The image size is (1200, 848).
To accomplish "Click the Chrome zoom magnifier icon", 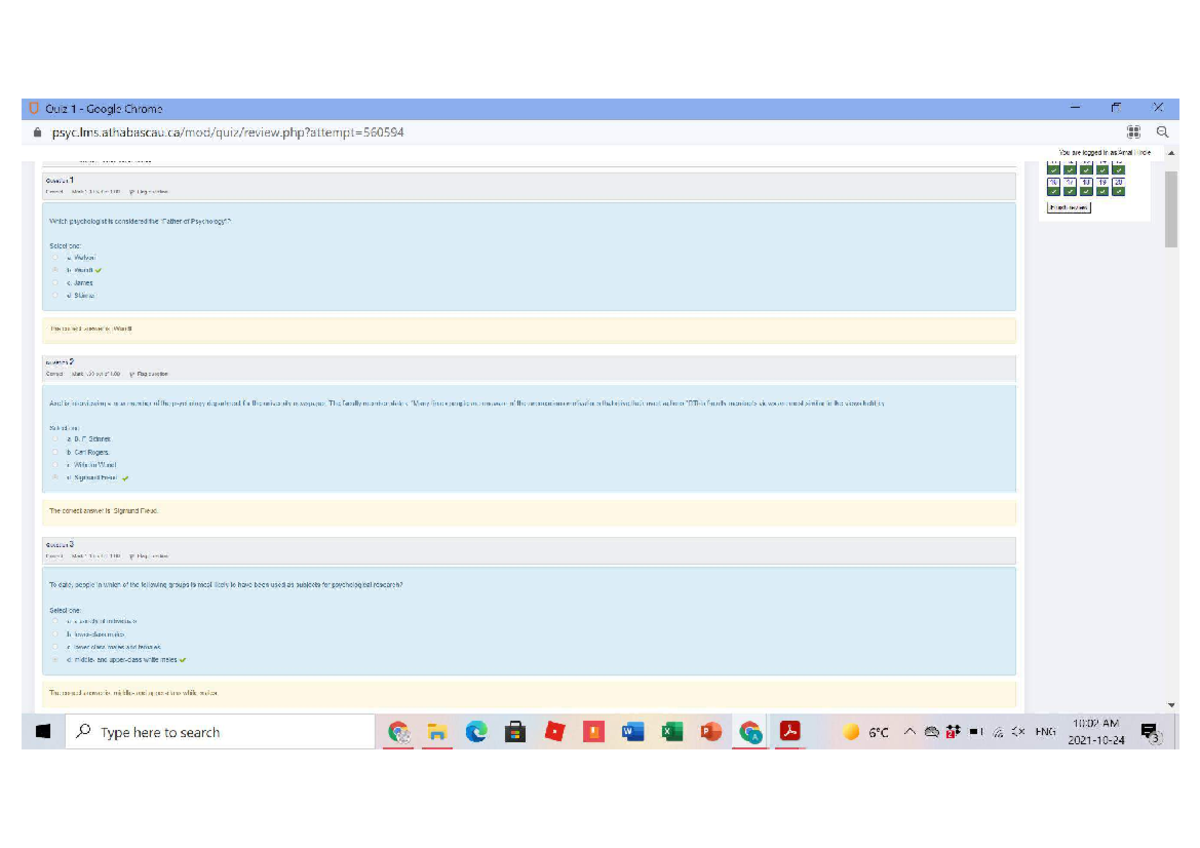I will click(1162, 132).
